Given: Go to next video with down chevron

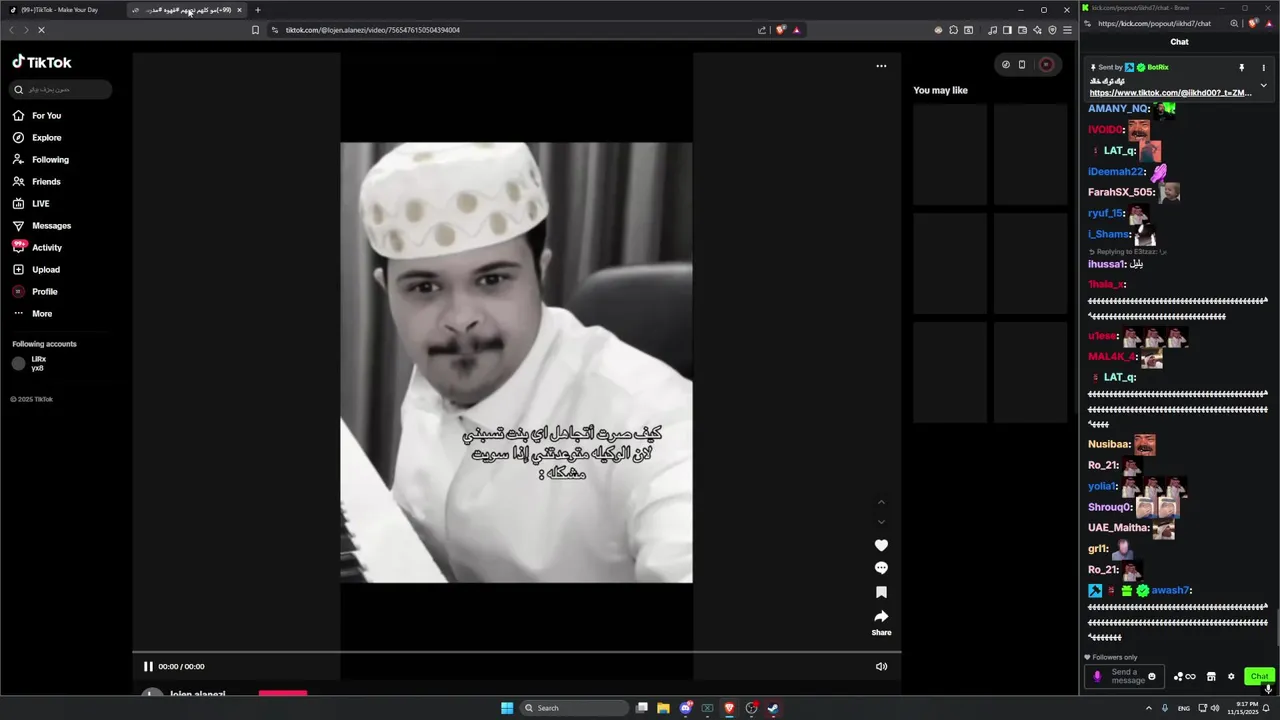Looking at the screenshot, I should tap(881, 522).
